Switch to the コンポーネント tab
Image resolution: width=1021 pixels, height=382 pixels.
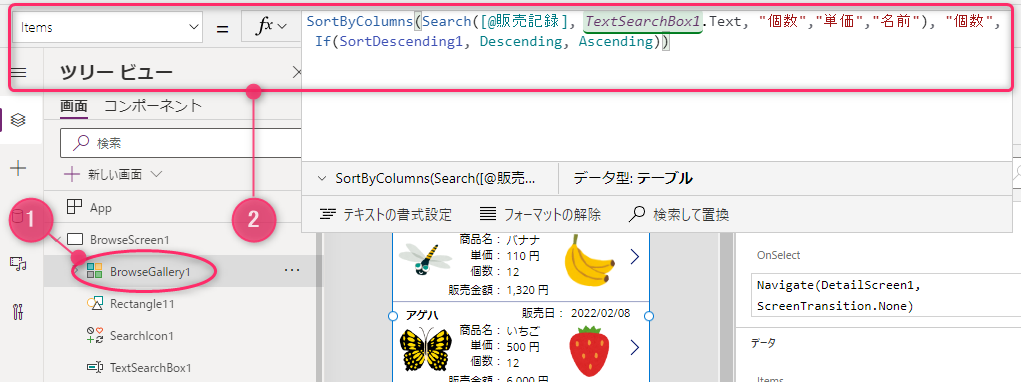click(153, 106)
